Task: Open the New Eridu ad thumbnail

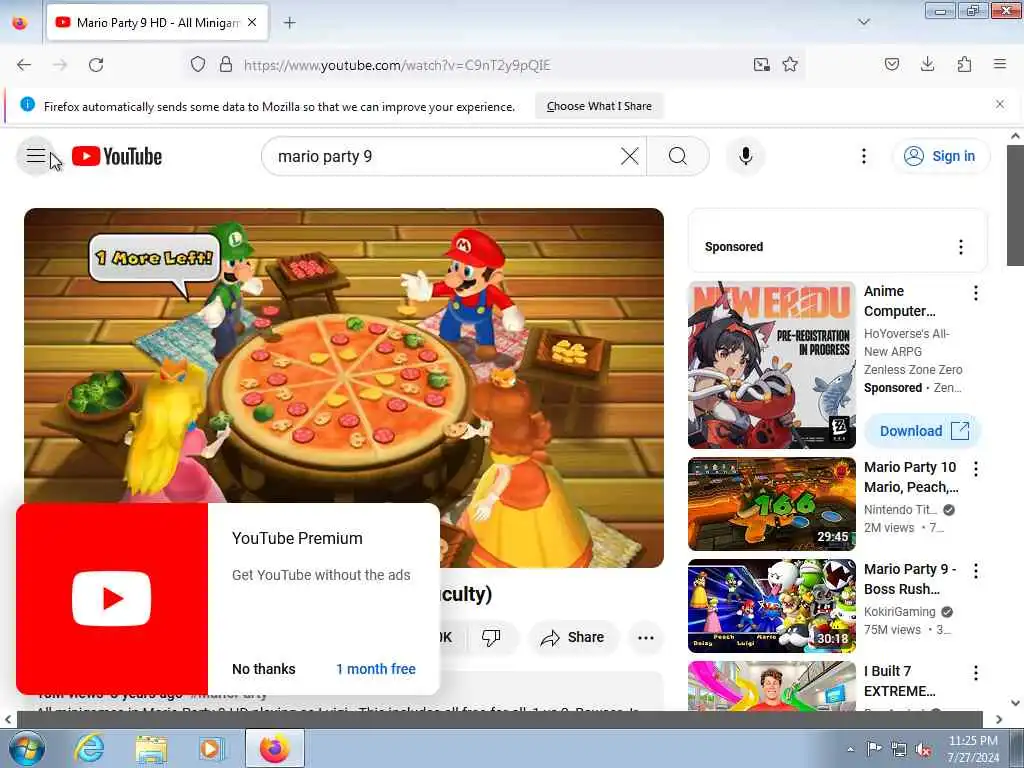Action: point(771,365)
